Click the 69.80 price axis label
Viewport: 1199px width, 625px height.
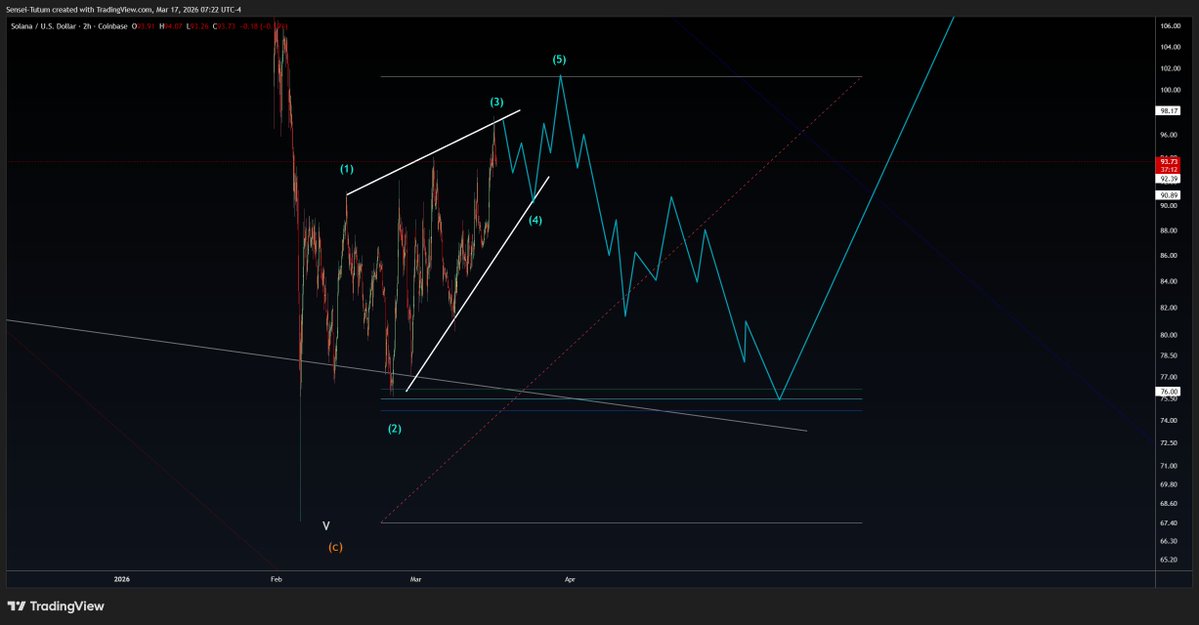(x=1170, y=485)
